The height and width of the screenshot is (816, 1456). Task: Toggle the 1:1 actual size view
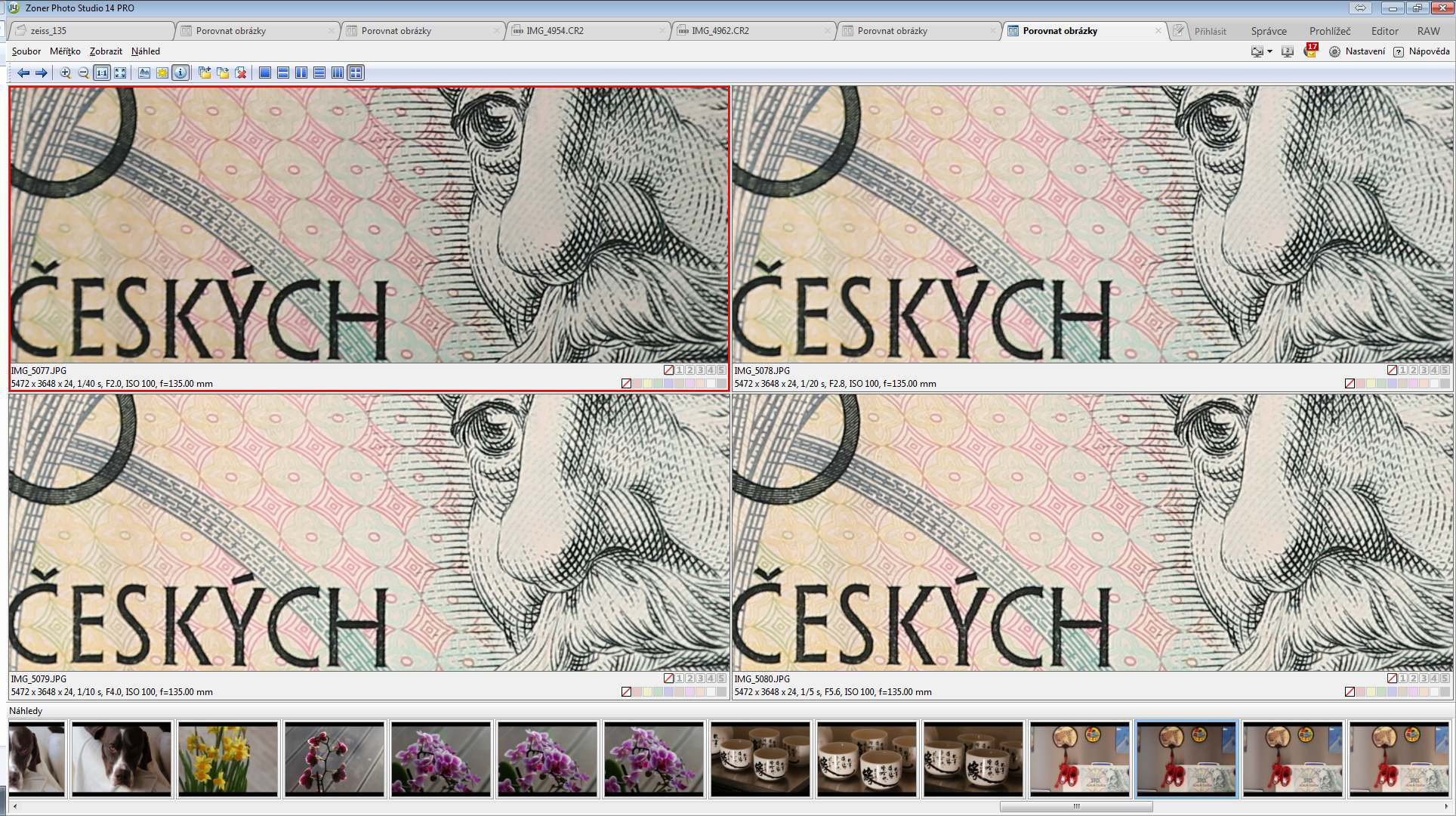point(101,73)
